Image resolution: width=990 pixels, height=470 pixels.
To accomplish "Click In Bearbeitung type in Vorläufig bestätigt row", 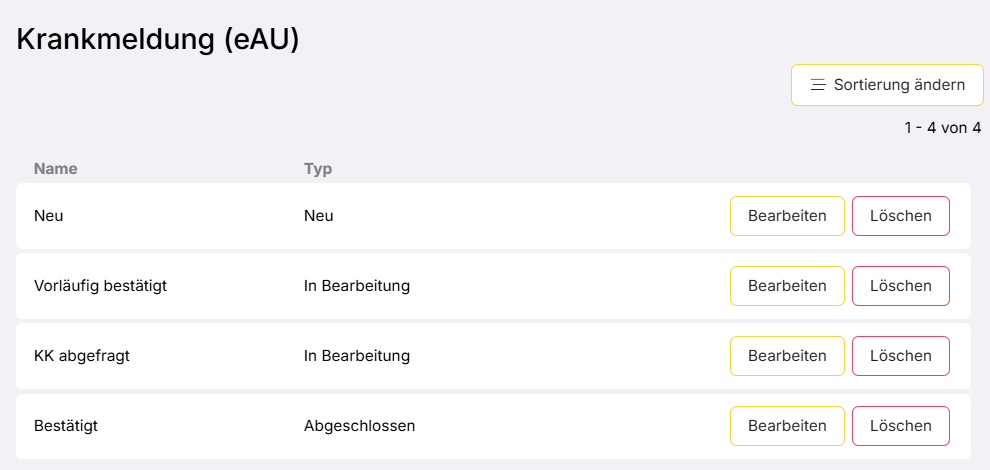I will 357,286.
